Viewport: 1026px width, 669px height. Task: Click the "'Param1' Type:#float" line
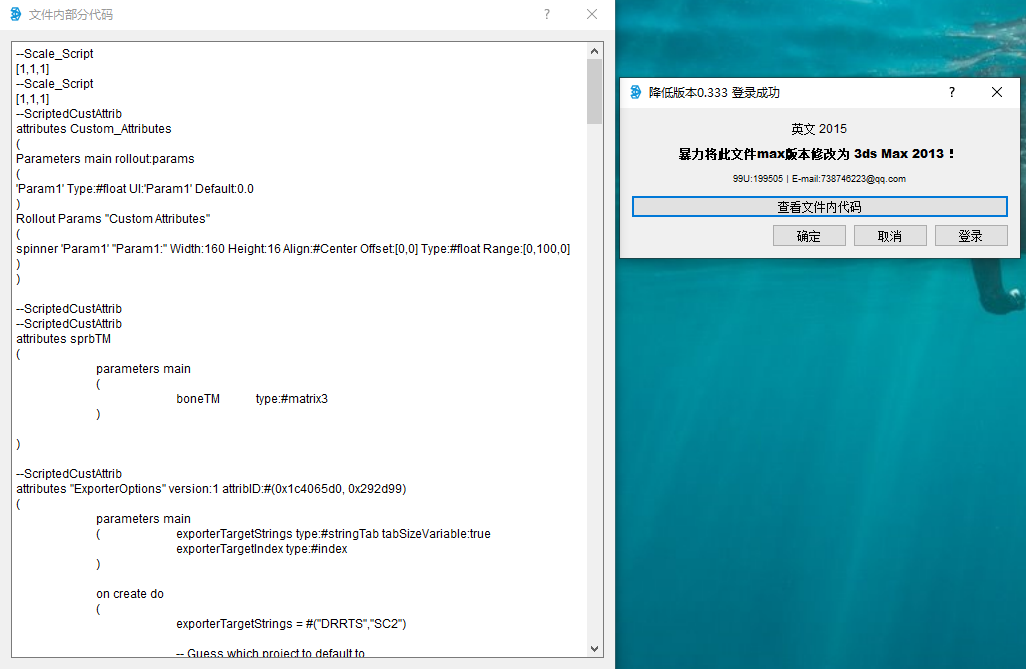tap(135, 189)
